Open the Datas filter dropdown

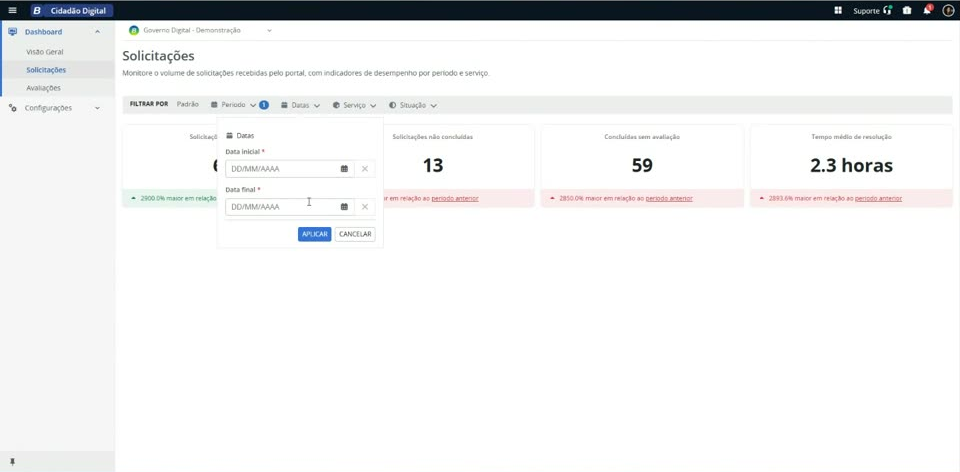coord(301,105)
